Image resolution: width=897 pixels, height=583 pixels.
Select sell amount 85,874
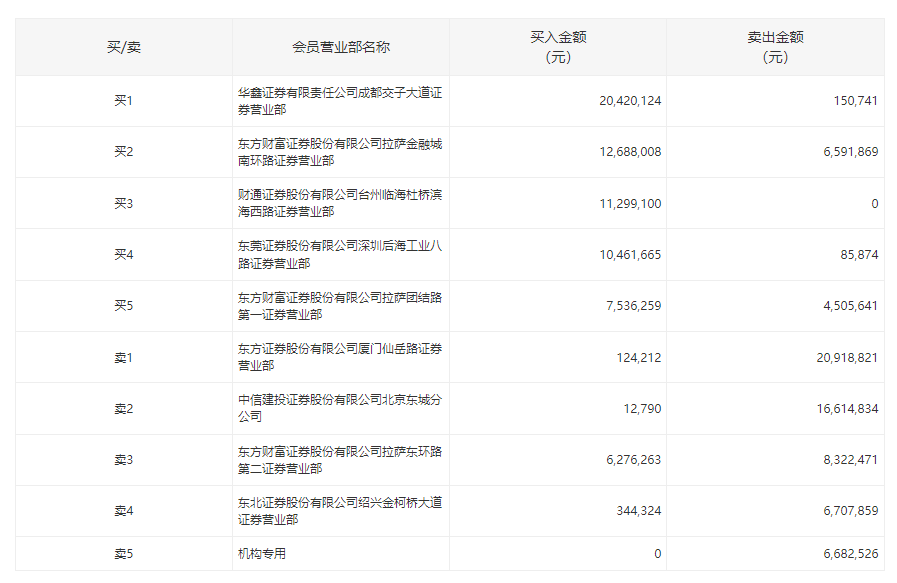click(x=859, y=254)
